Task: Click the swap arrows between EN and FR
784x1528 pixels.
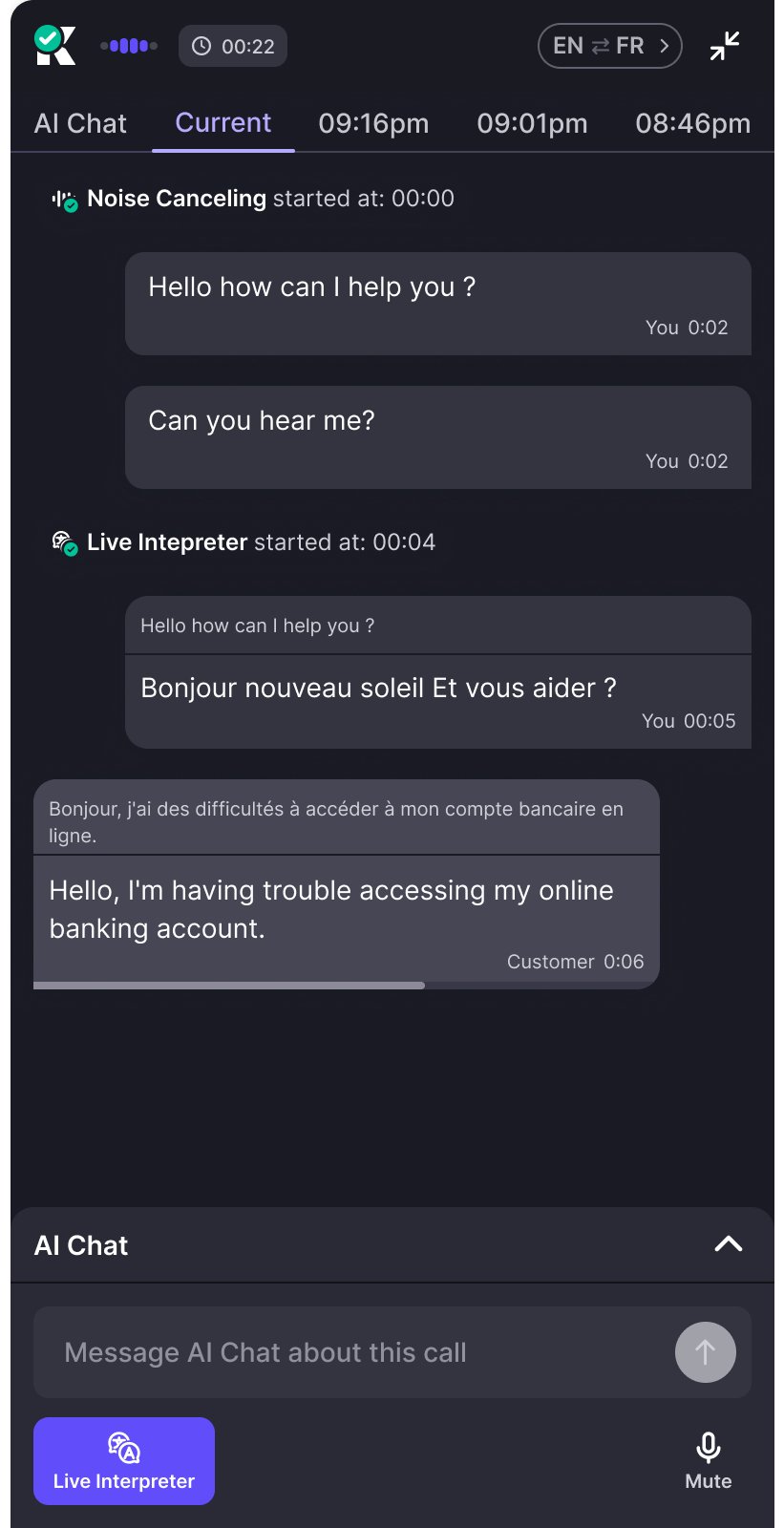Action: (x=600, y=46)
